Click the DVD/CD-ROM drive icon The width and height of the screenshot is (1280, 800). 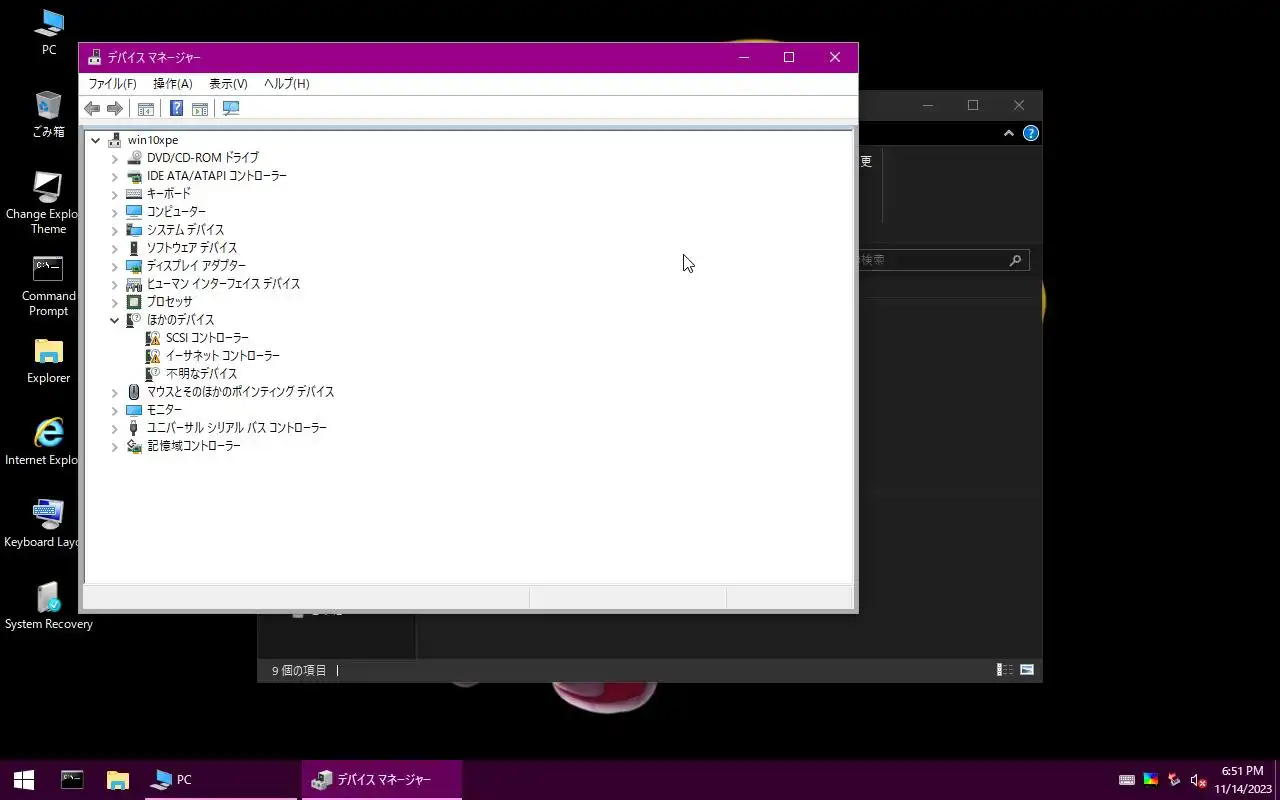pyautogui.click(x=134, y=158)
